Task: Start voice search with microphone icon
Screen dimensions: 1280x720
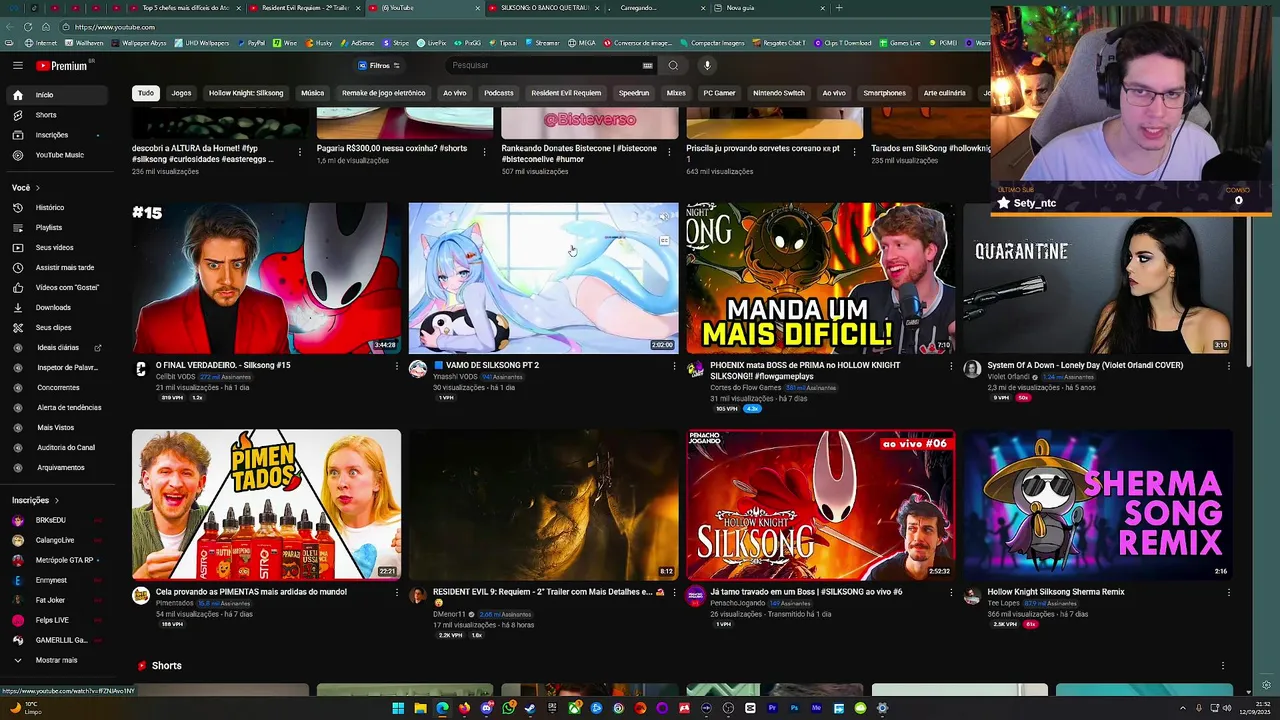Action: (707, 65)
